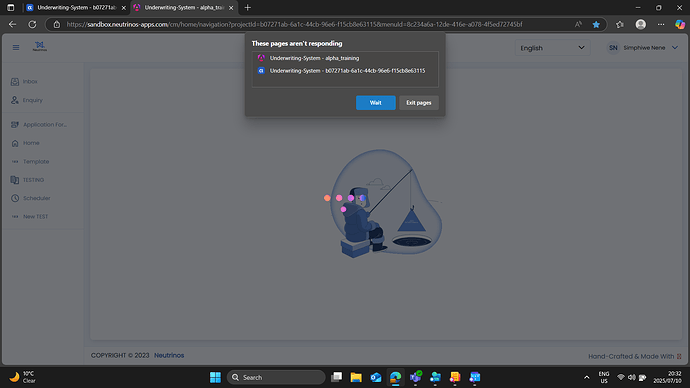
Task: Click the taskbar Search box
Action: click(276, 377)
